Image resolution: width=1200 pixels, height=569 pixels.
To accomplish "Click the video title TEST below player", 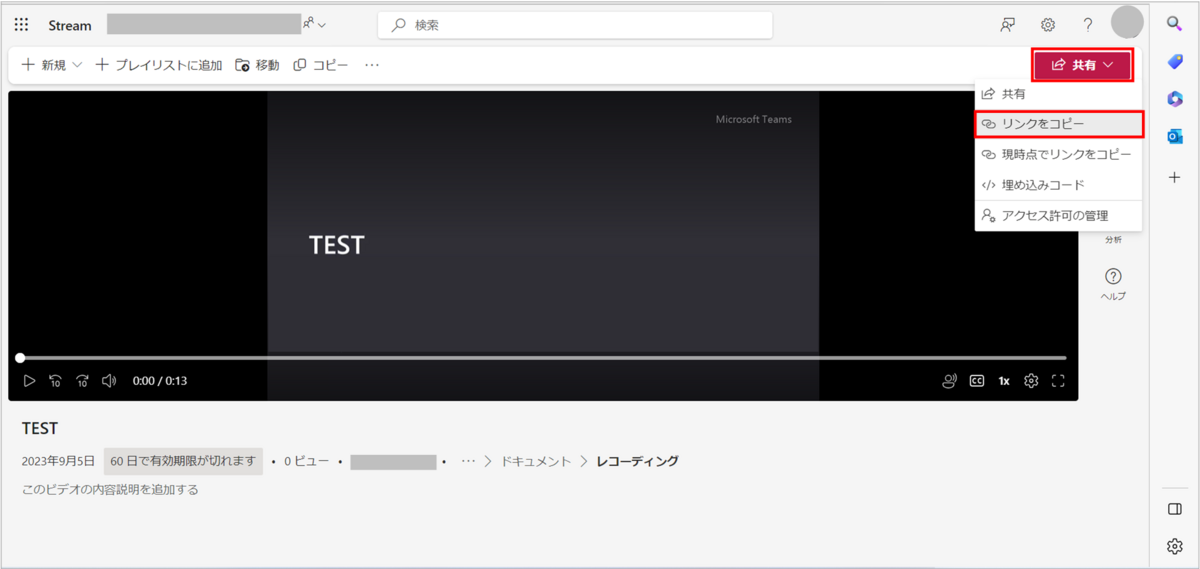I will (x=40, y=428).
